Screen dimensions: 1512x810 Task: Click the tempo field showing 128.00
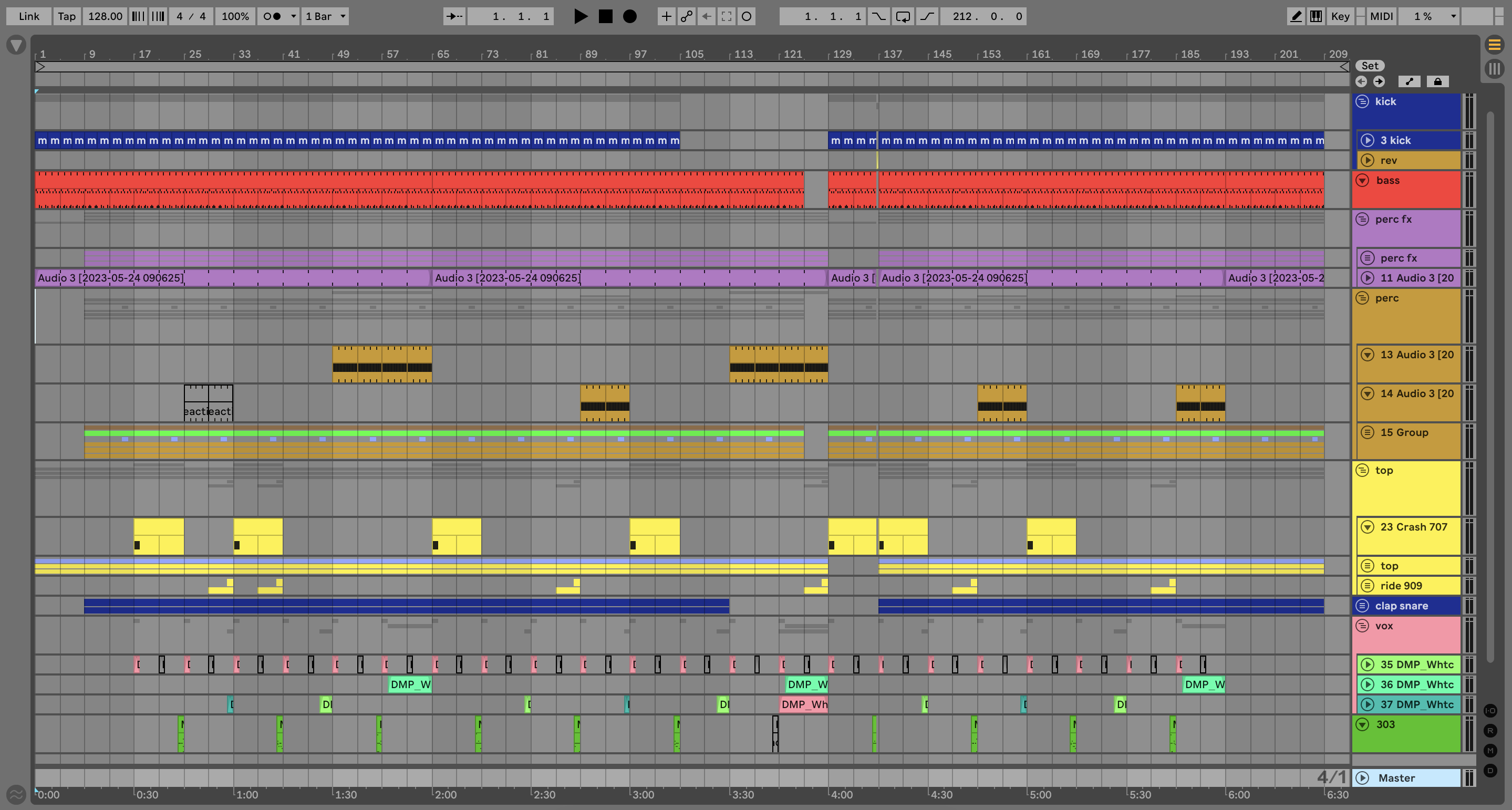tap(105, 16)
